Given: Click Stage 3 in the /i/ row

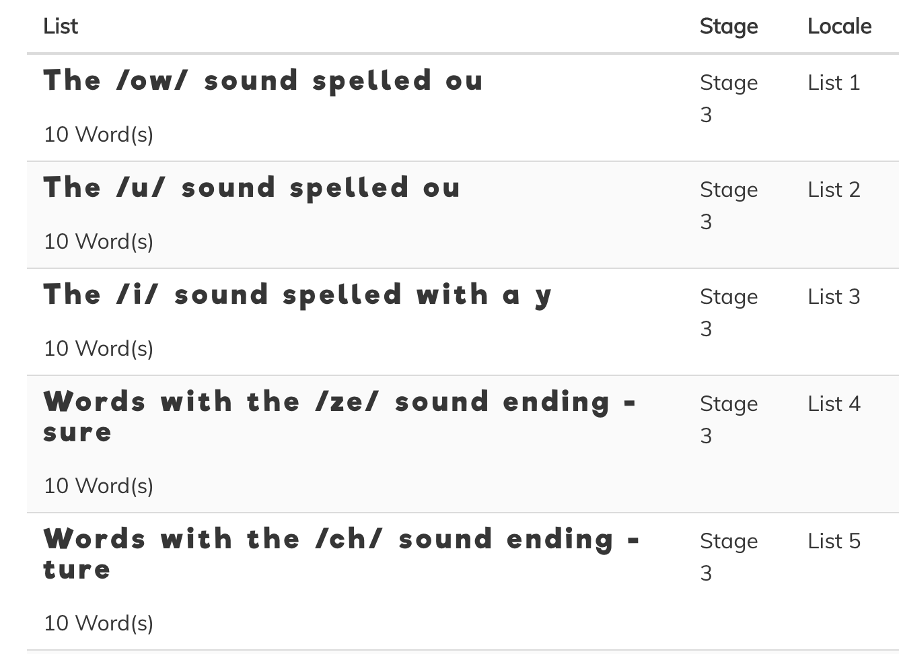Looking at the screenshot, I should 728,313.
